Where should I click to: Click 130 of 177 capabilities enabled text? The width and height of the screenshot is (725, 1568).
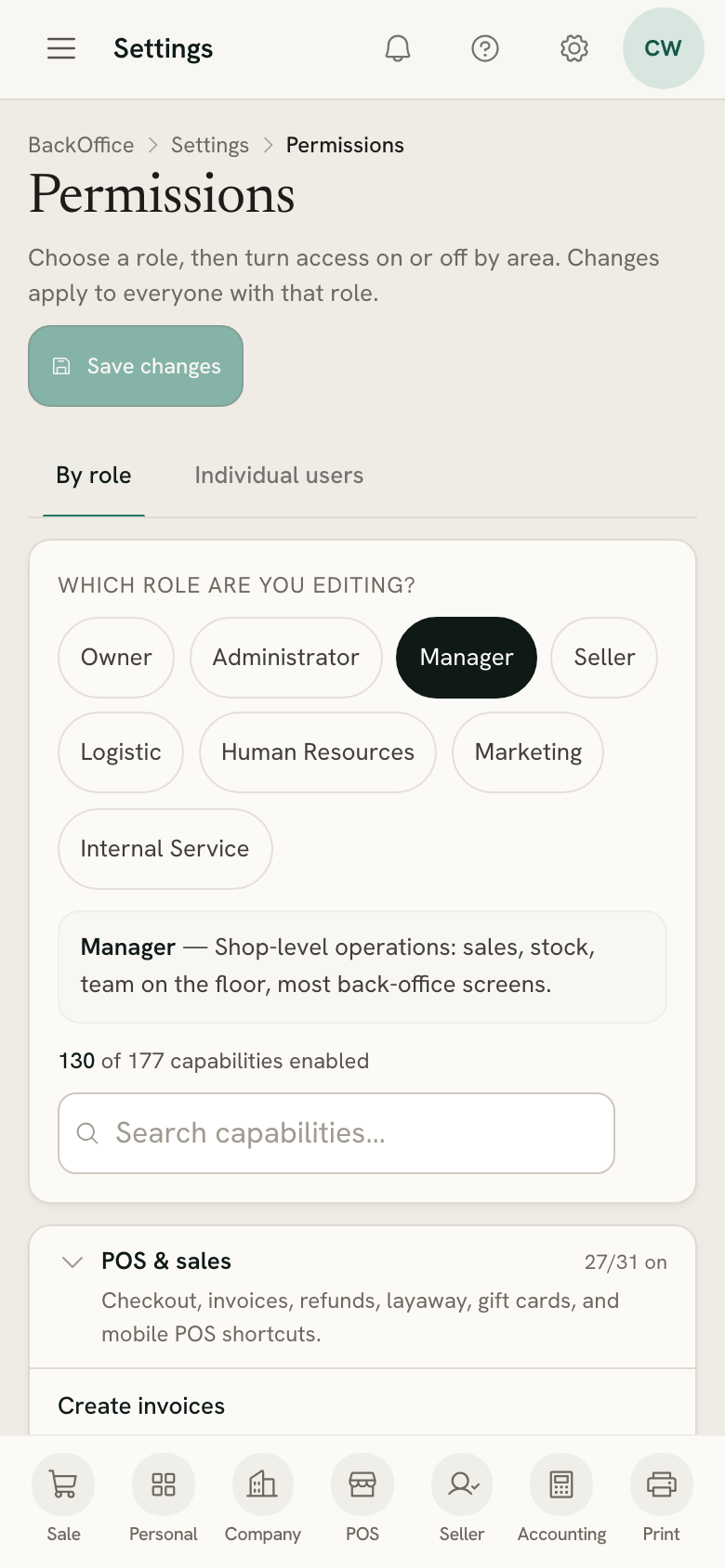click(x=214, y=1061)
